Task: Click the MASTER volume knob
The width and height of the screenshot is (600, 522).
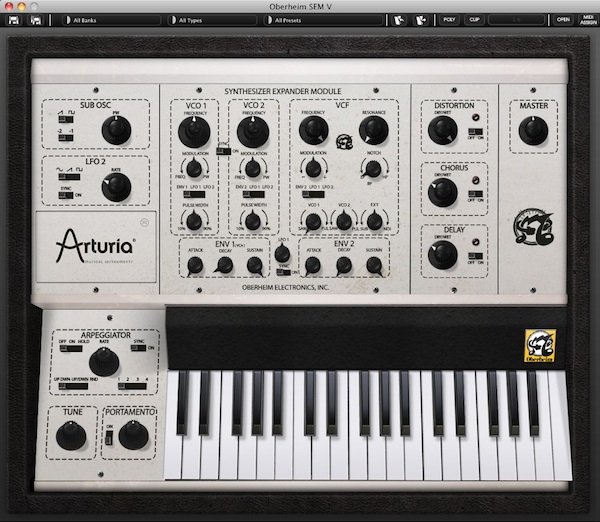Action: click(x=533, y=130)
